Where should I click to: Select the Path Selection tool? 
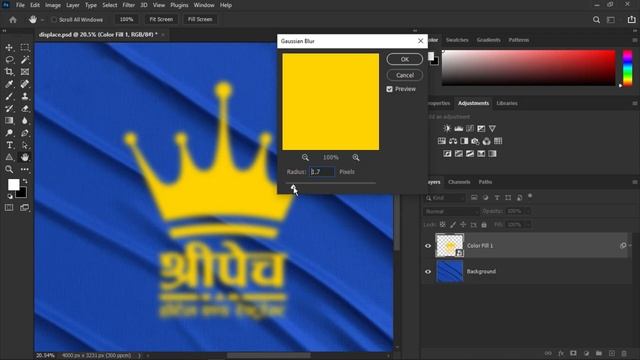25,145
